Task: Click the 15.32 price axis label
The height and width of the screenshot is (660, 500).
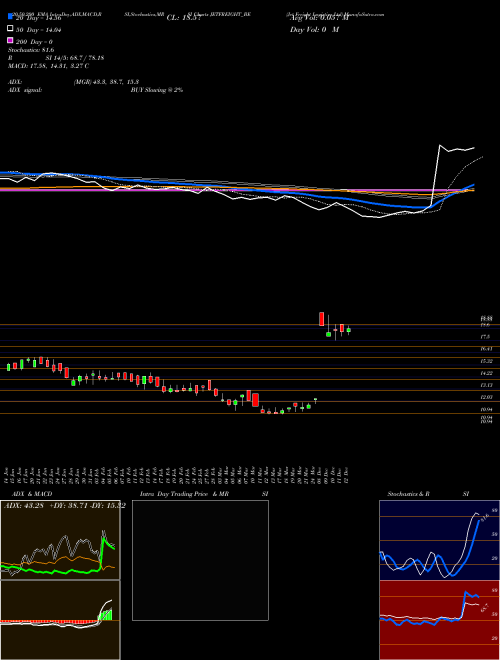Action: pos(487,361)
